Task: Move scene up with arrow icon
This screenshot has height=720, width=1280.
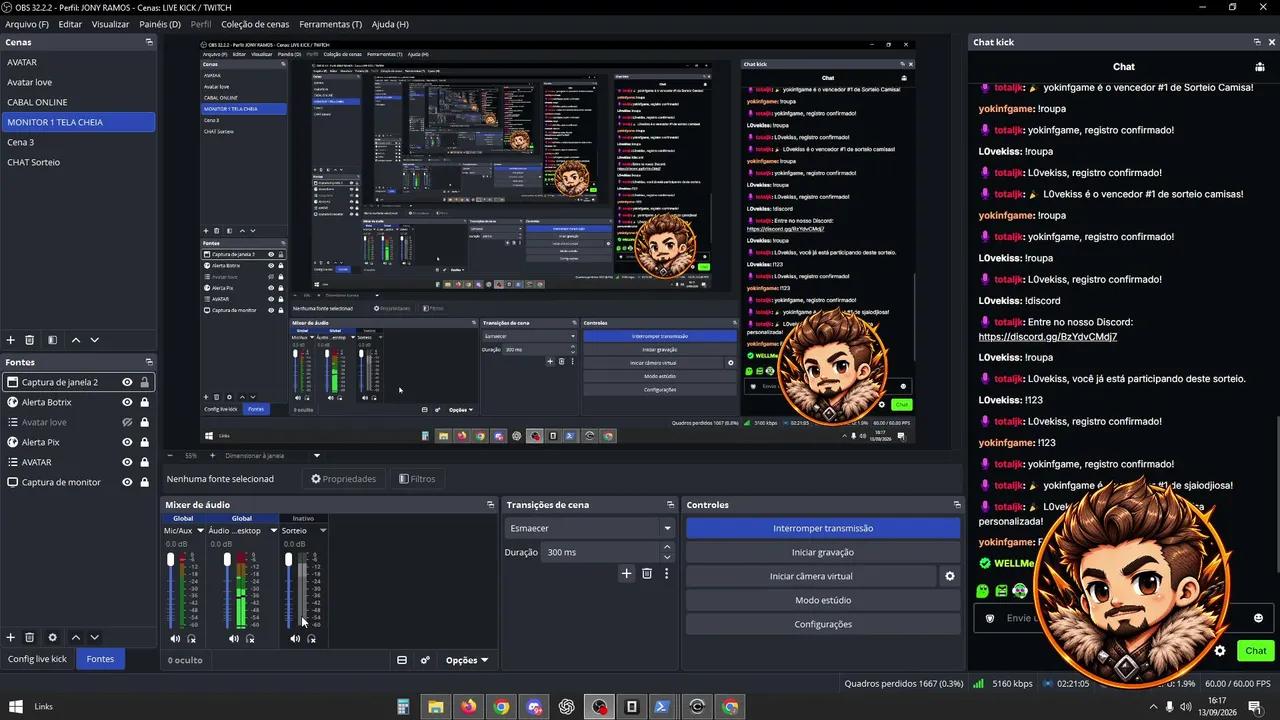Action: (x=75, y=340)
